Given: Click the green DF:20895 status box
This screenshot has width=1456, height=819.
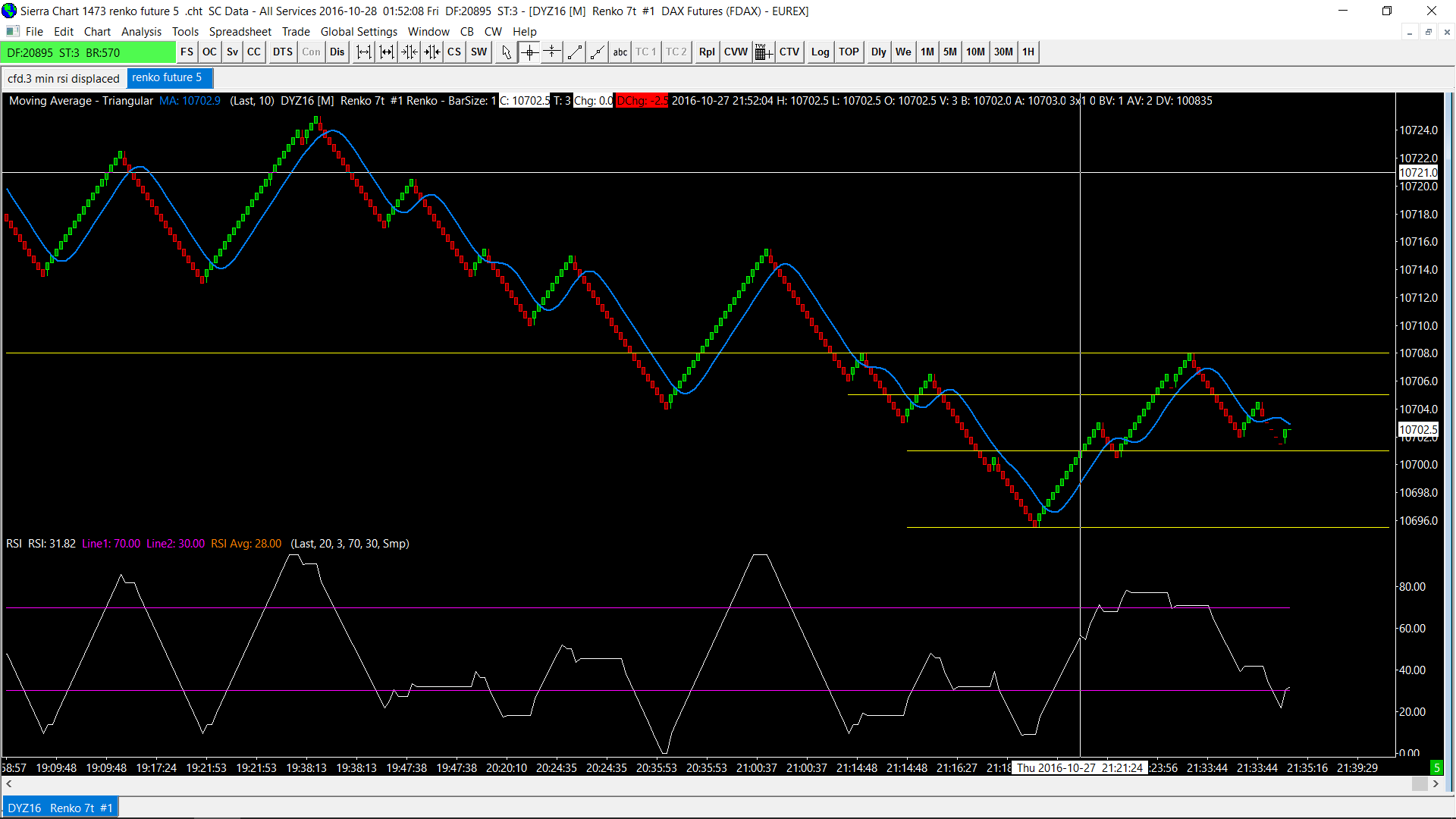Looking at the screenshot, I should [87, 52].
